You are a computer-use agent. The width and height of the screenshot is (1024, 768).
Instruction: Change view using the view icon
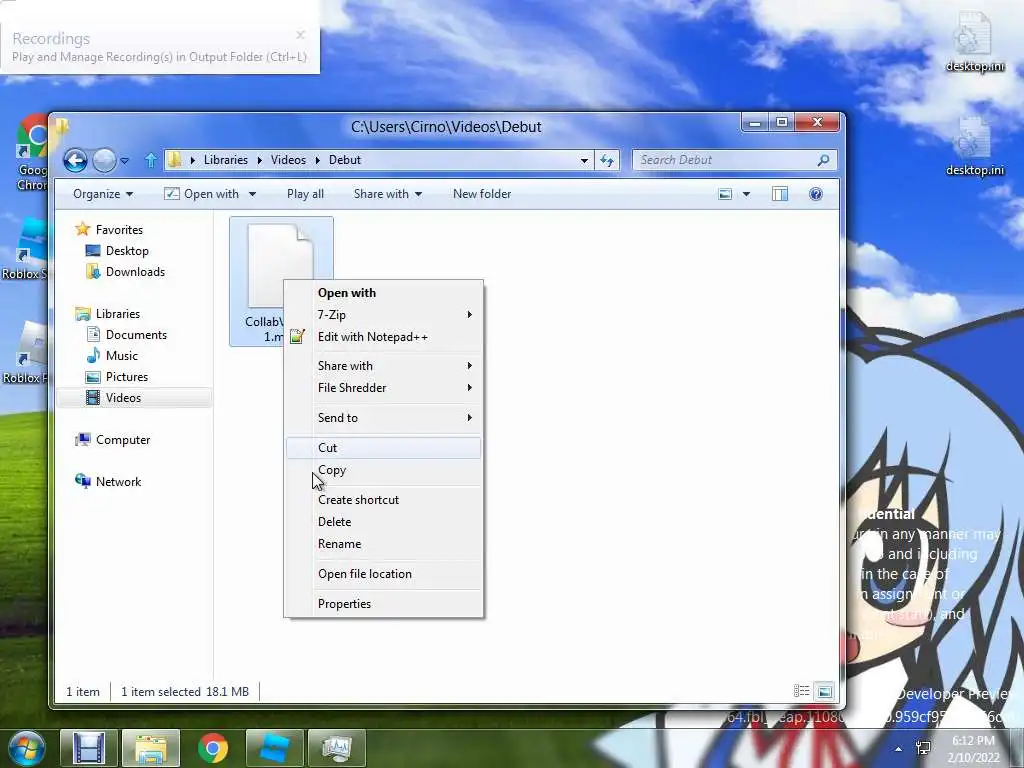725,194
